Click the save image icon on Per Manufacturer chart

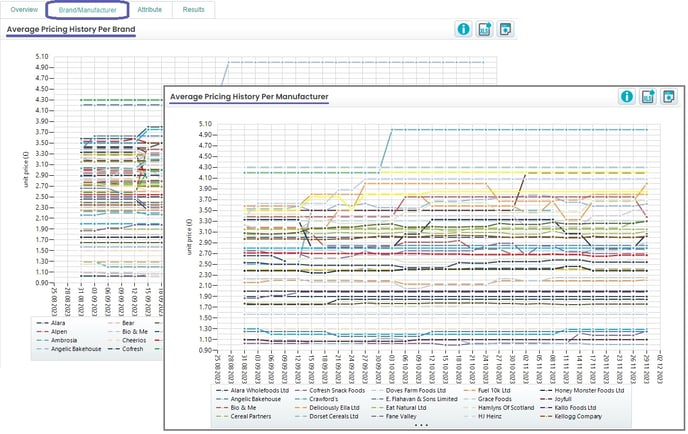[x=669, y=97]
